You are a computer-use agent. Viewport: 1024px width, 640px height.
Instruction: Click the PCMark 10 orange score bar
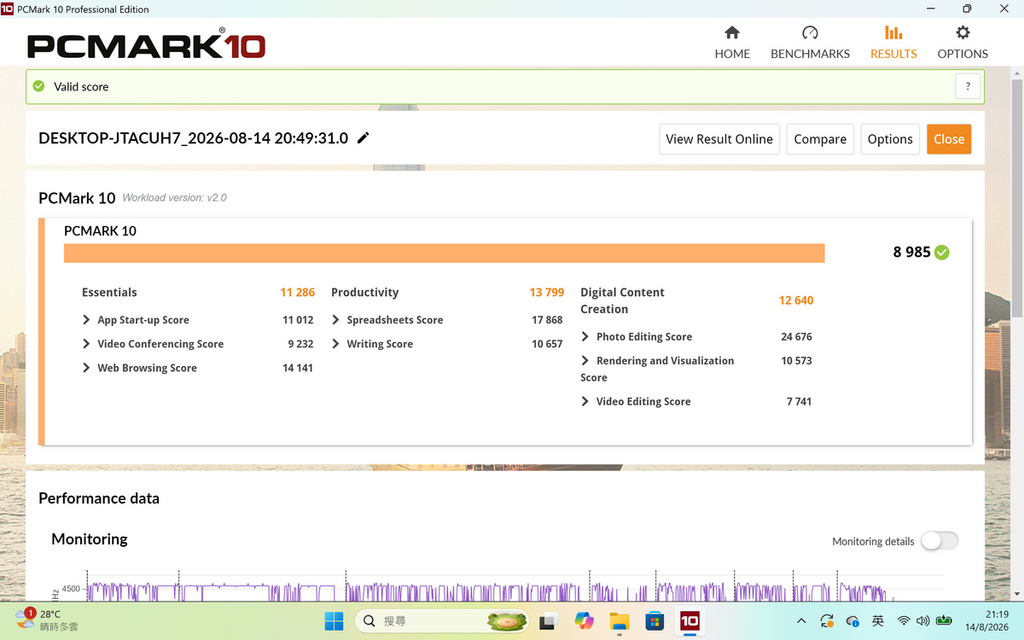pyautogui.click(x=444, y=253)
